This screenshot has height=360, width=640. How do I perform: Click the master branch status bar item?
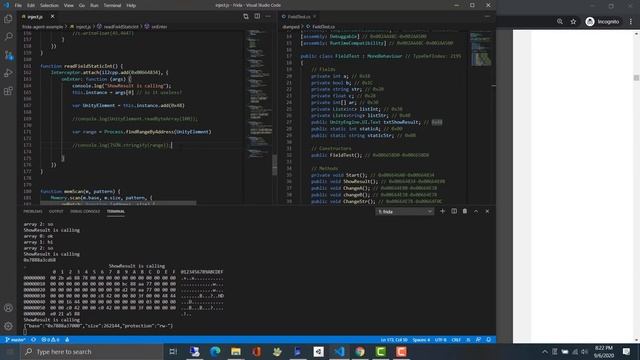[16, 340]
